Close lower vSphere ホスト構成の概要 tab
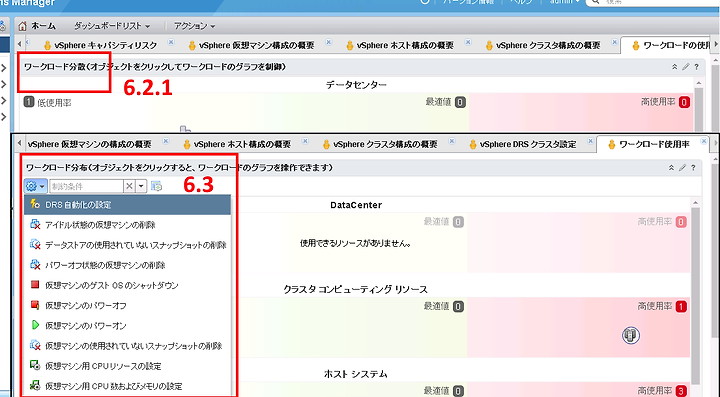The image size is (720, 397). click(305, 141)
